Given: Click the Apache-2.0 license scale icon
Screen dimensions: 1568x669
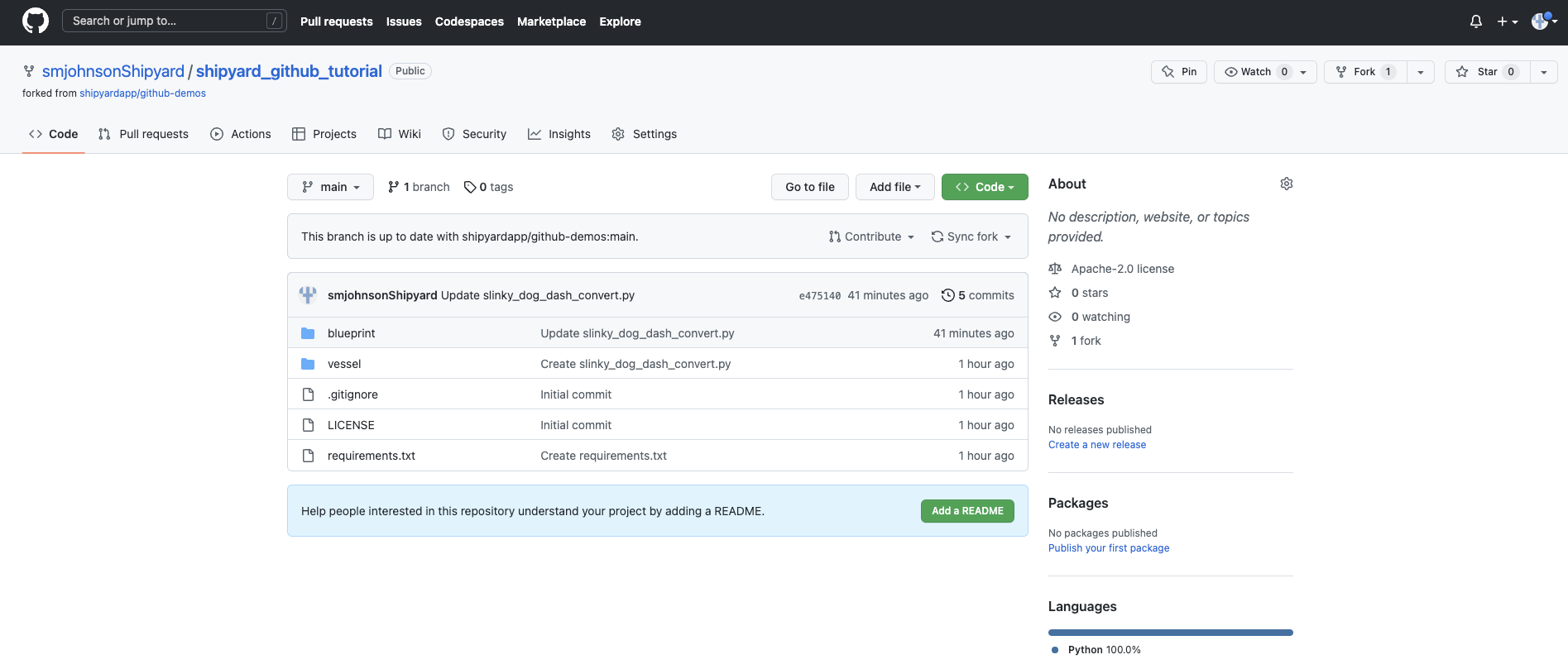Looking at the screenshot, I should pyautogui.click(x=1055, y=269).
